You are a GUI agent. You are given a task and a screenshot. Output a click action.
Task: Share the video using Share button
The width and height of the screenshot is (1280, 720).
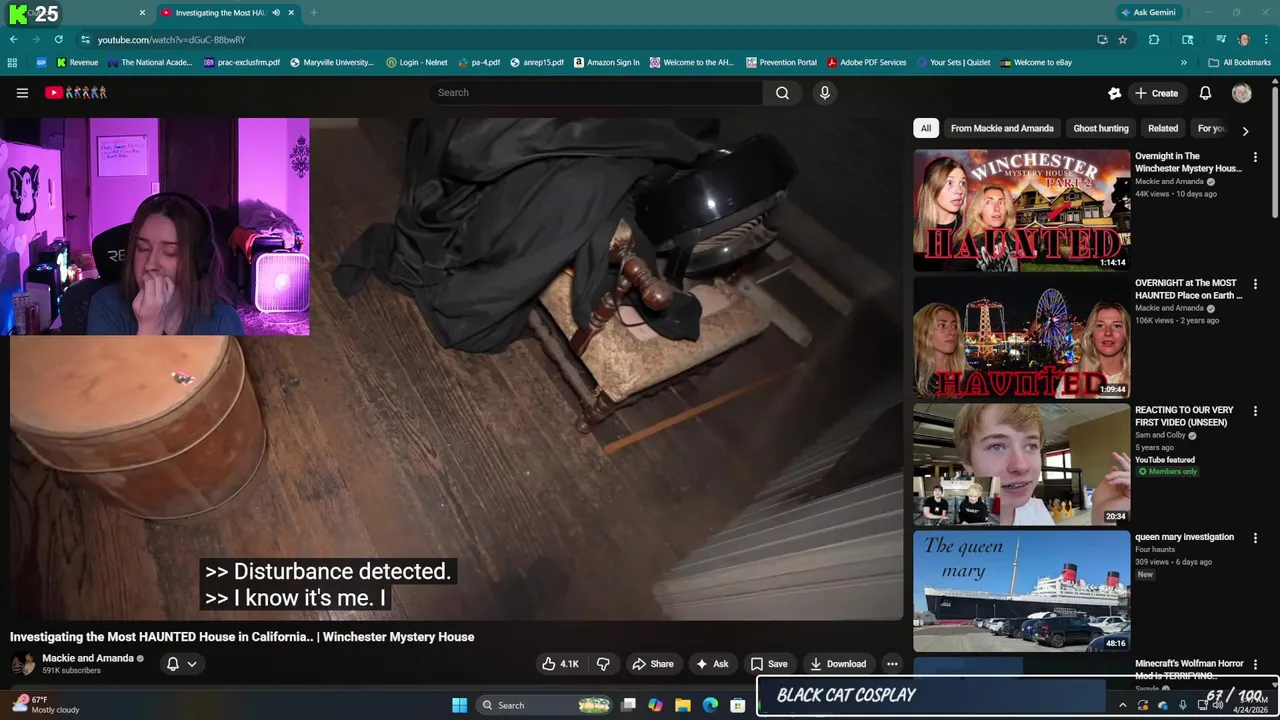point(652,664)
